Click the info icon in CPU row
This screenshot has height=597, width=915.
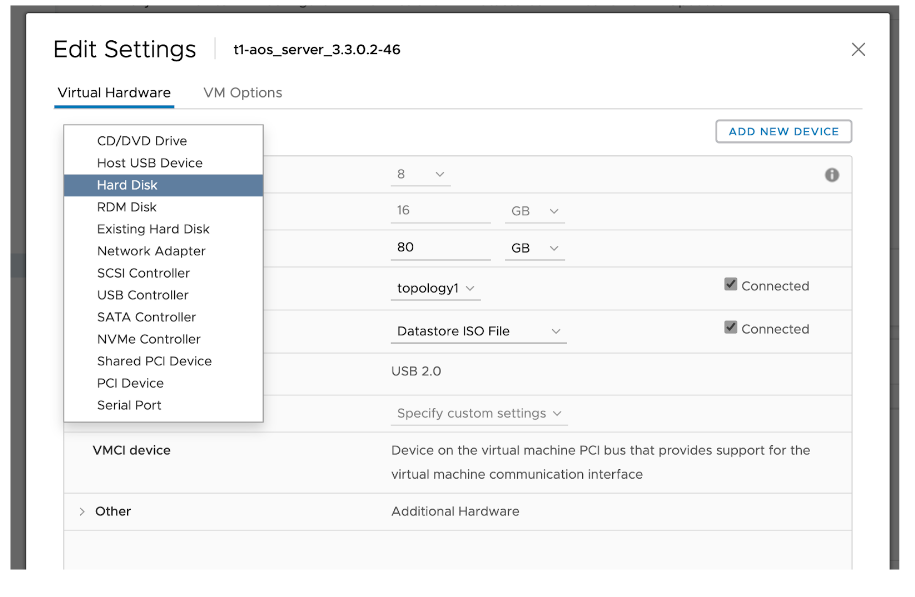click(x=831, y=175)
